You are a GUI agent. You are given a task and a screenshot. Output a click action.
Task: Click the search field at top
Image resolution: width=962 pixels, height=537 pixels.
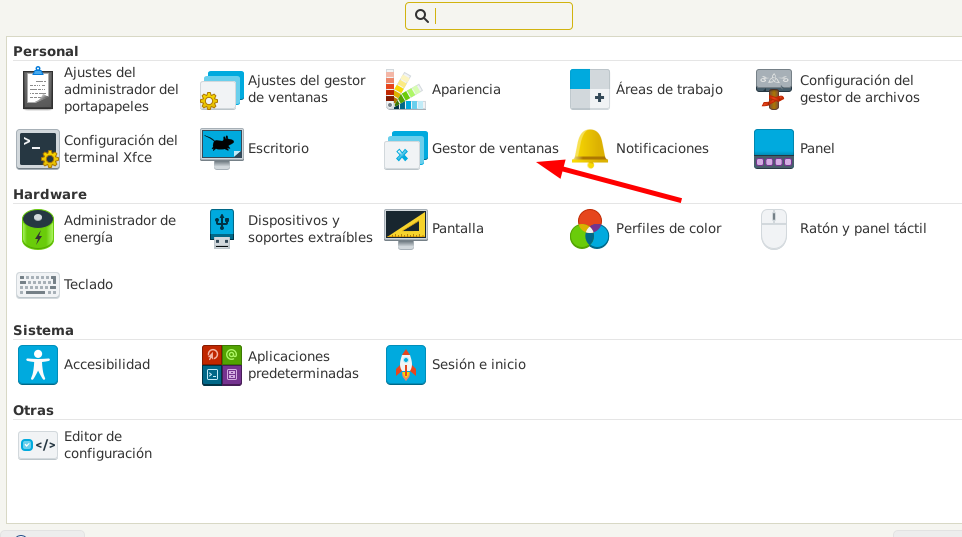coord(500,16)
